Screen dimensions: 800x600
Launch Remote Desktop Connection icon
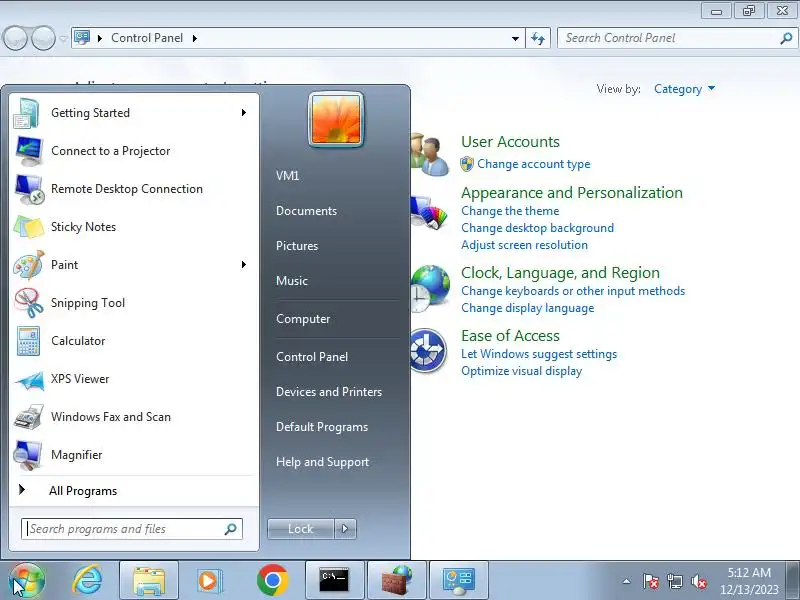point(29,189)
